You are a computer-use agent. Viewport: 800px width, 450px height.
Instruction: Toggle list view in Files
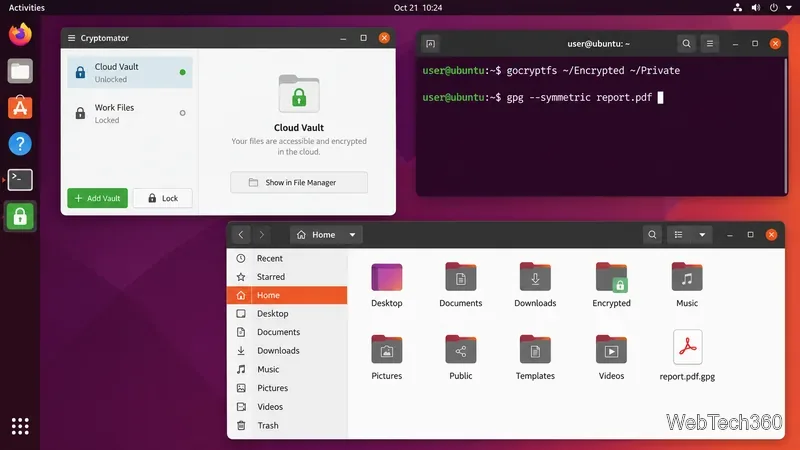[679, 235]
